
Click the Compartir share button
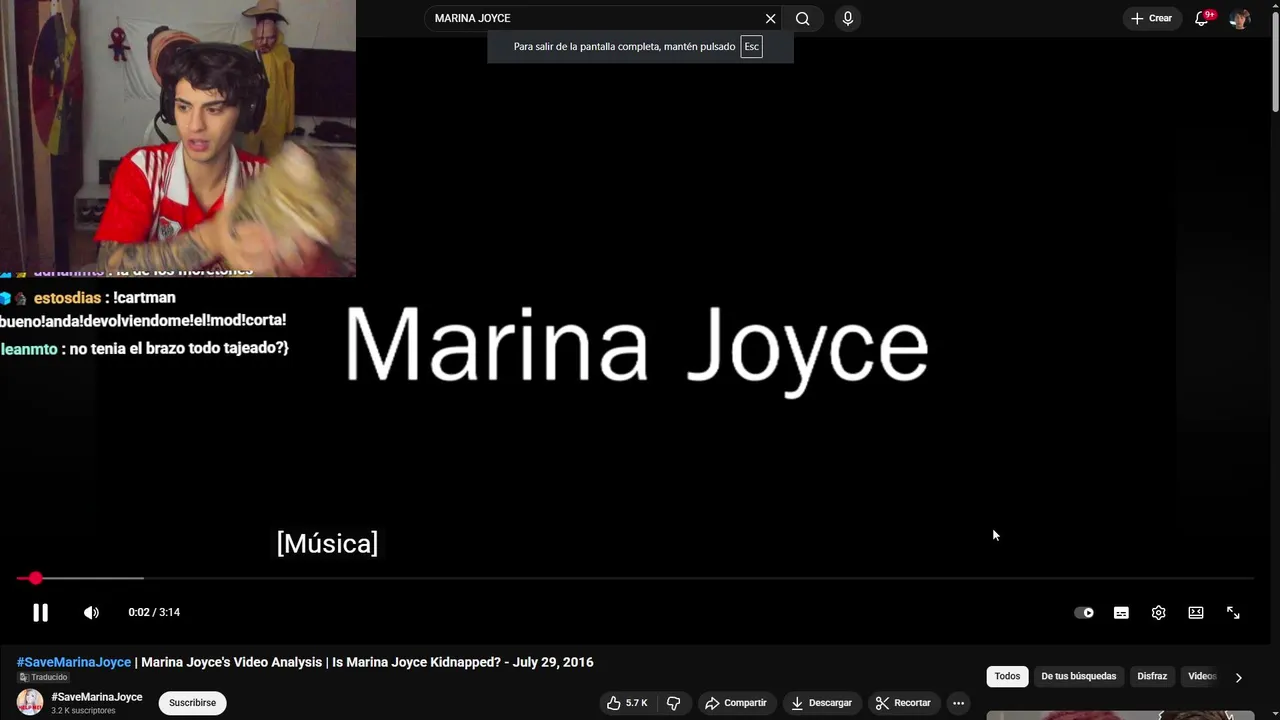coord(735,703)
